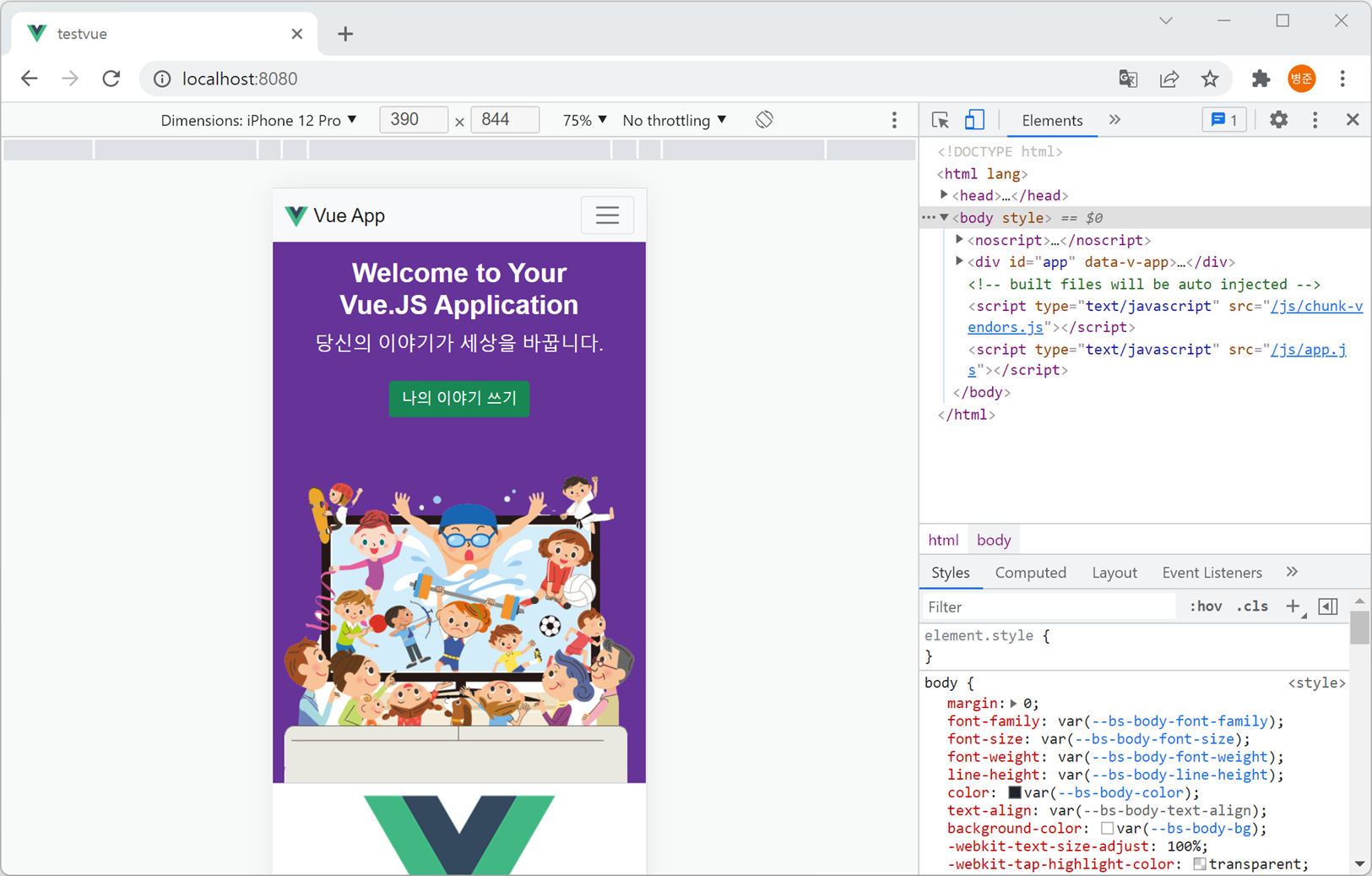Open a new tab with plus button
The height and width of the screenshot is (876, 1372).
point(345,34)
